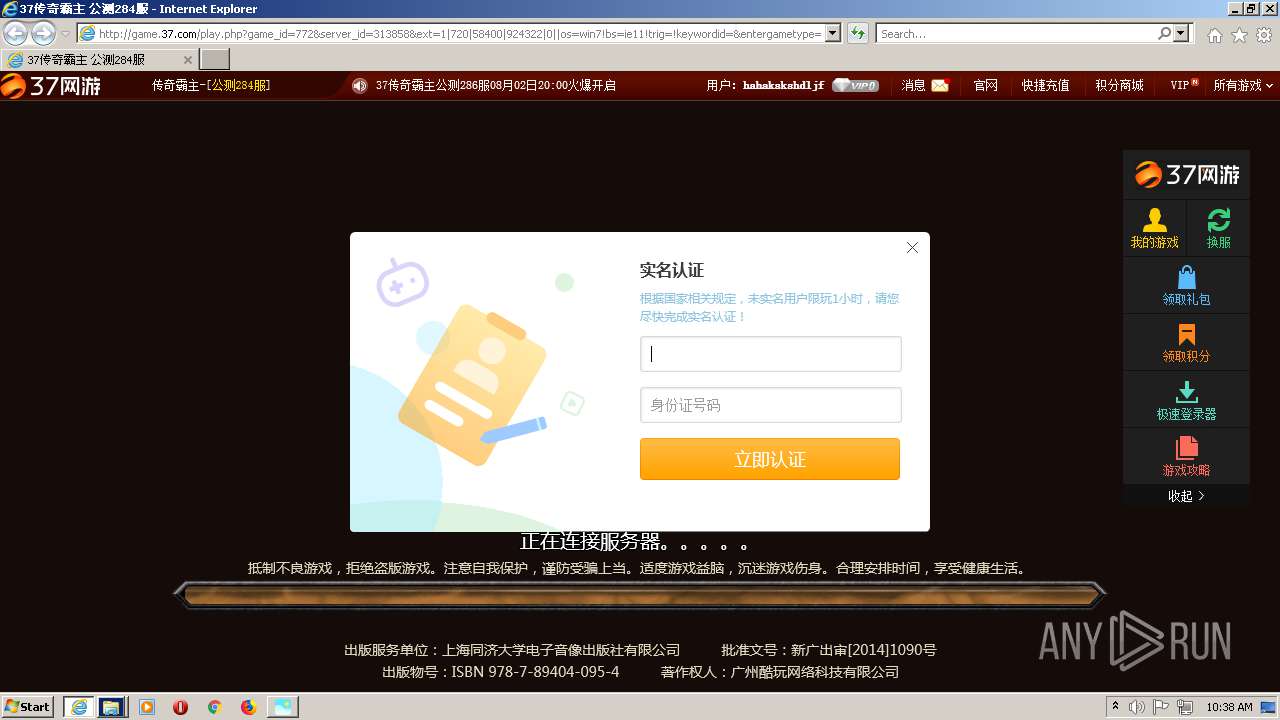
Task: Refresh the page with the refresh icon
Action: pos(857,34)
